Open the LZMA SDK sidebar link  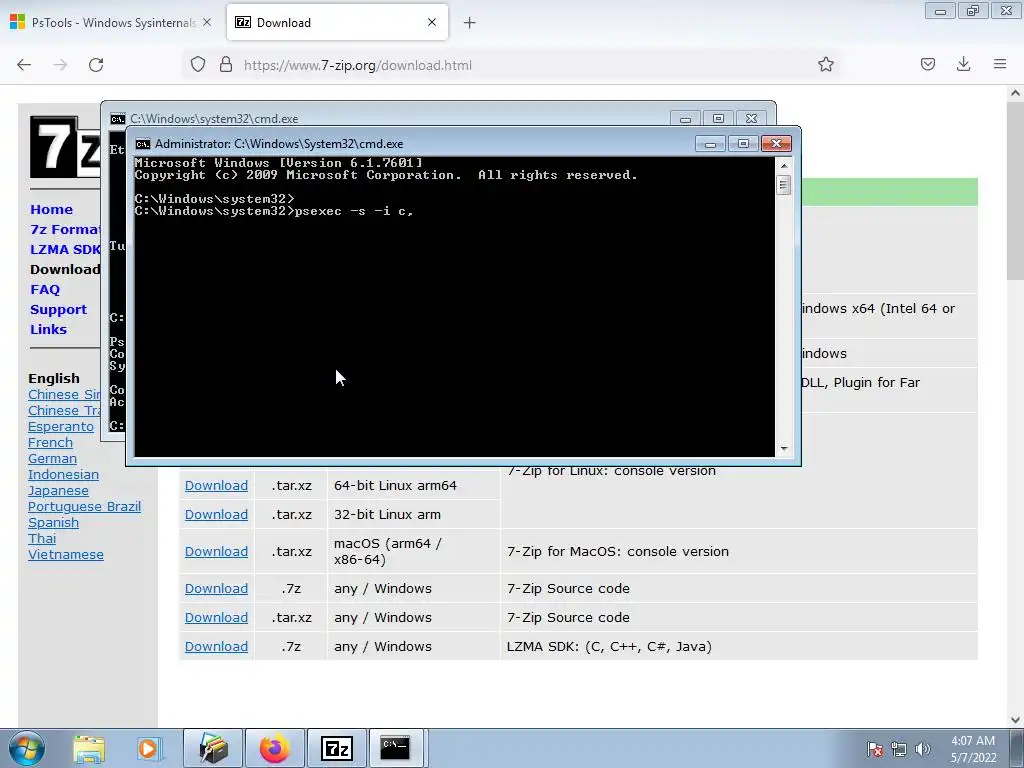coord(65,249)
